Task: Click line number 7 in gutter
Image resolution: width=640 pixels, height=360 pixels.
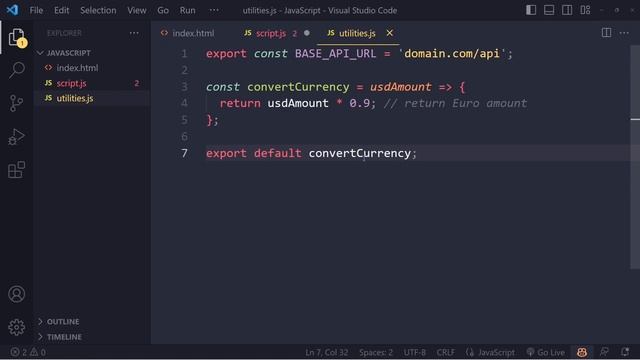Action: coord(184,153)
